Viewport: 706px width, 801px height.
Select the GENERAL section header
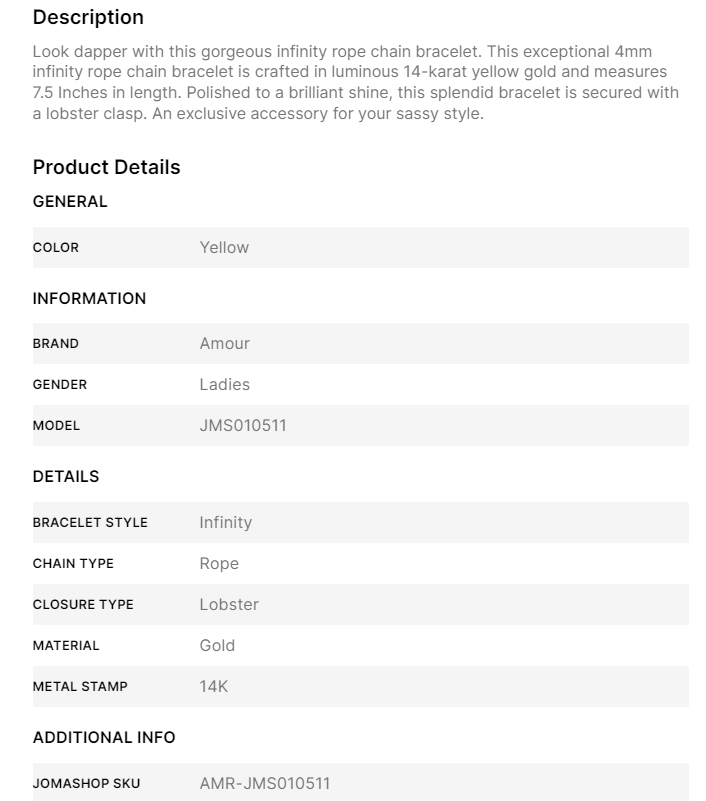pyautogui.click(x=70, y=202)
